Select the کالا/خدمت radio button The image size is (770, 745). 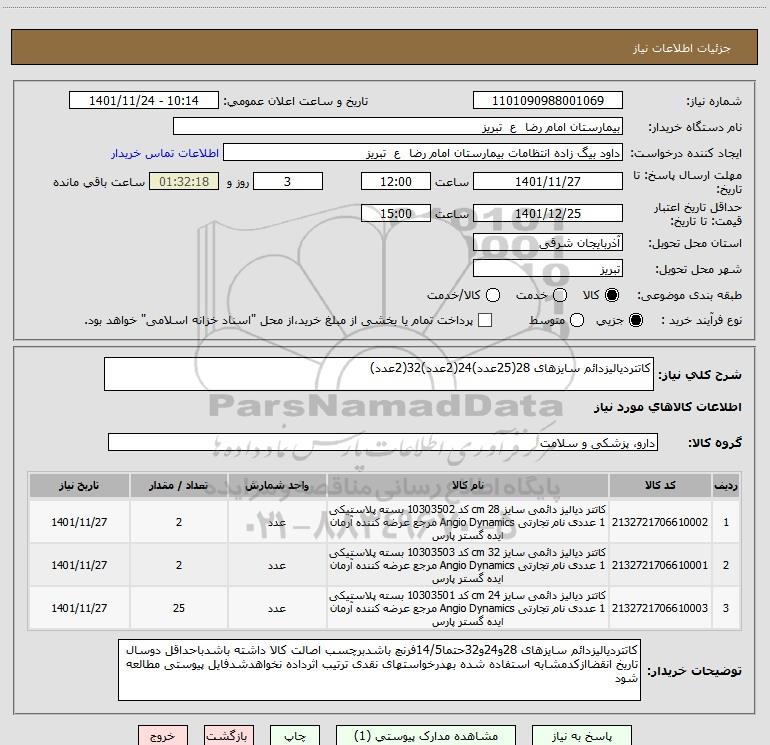(x=493, y=295)
